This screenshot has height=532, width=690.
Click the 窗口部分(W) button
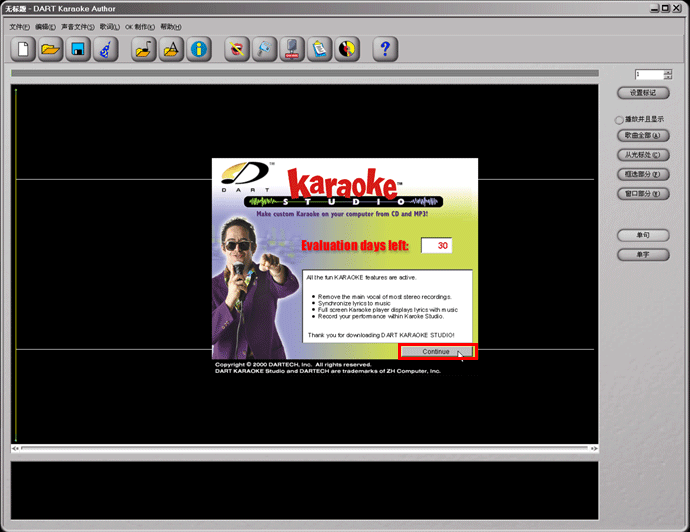pyautogui.click(x=643, y=194)
